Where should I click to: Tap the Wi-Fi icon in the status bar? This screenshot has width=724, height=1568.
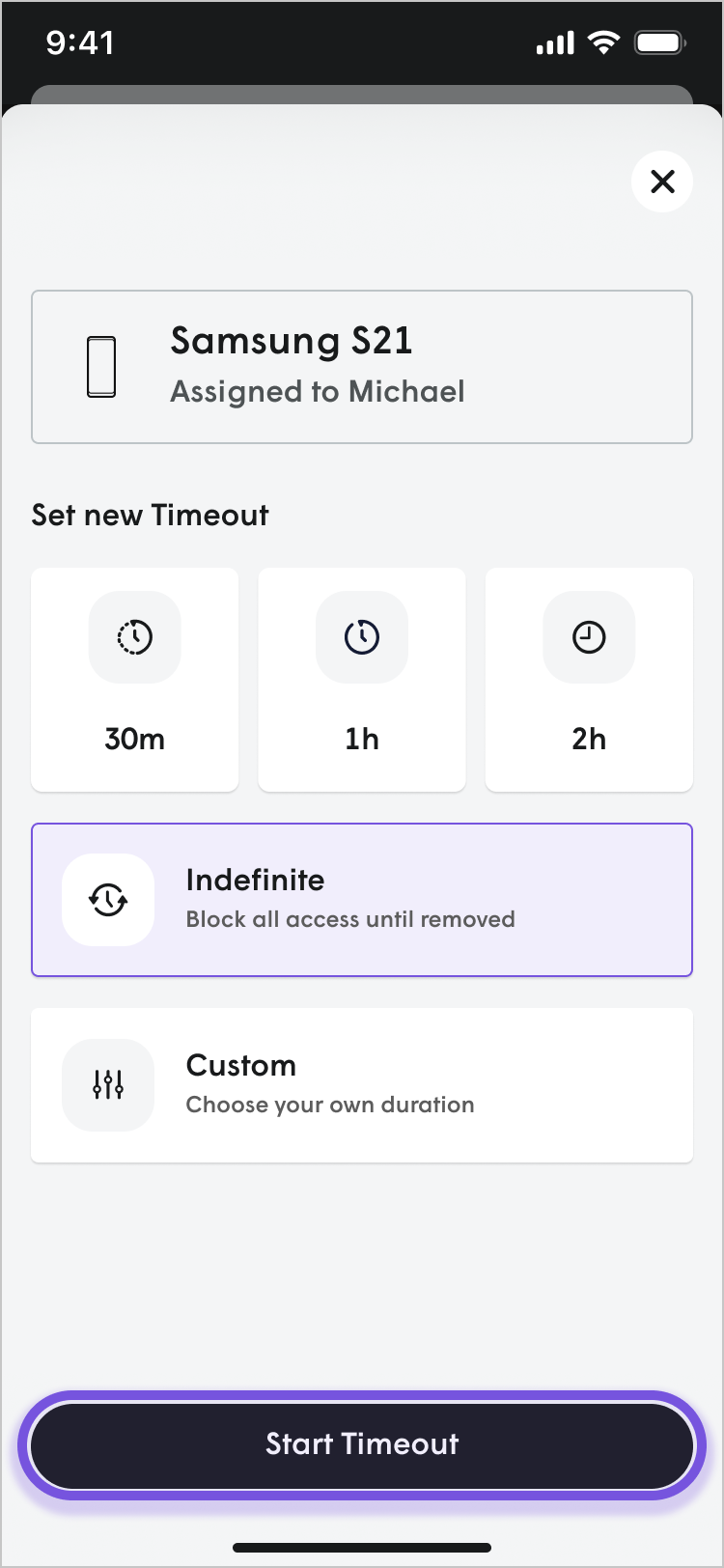point(603,42)
